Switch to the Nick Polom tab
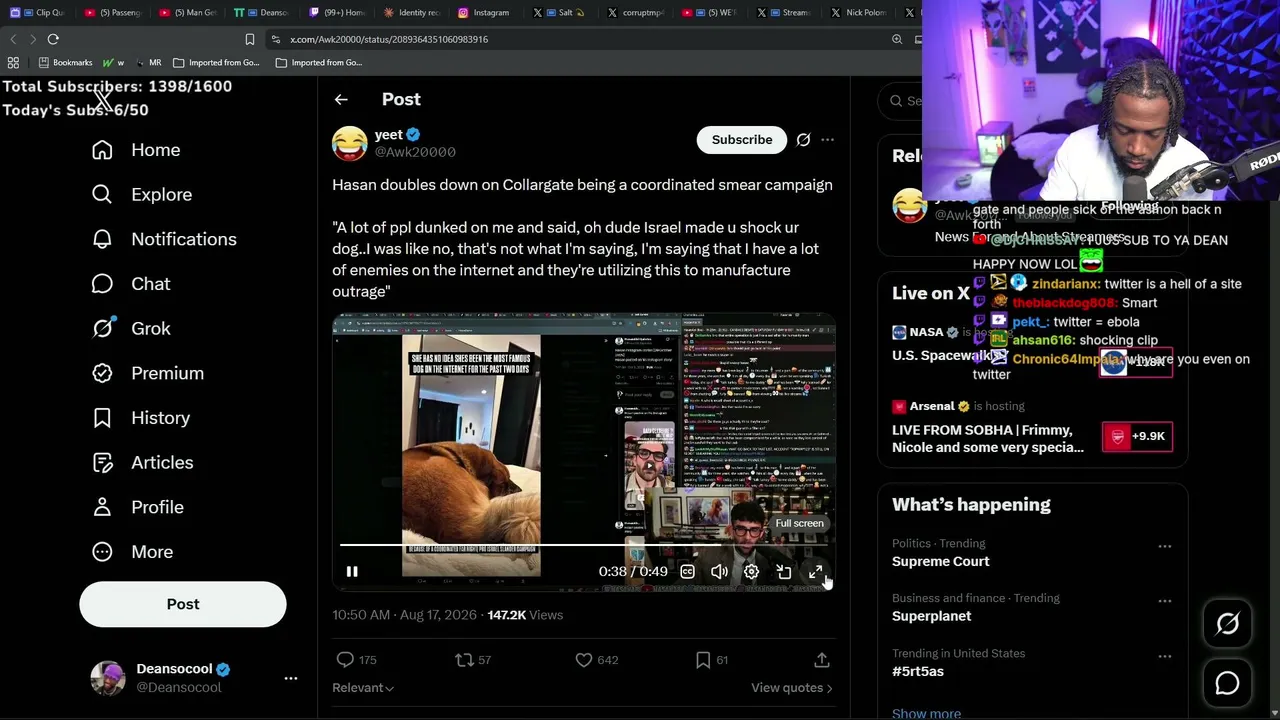The image size is (1280, 720). pyautogui.click(x=858, y=13)
